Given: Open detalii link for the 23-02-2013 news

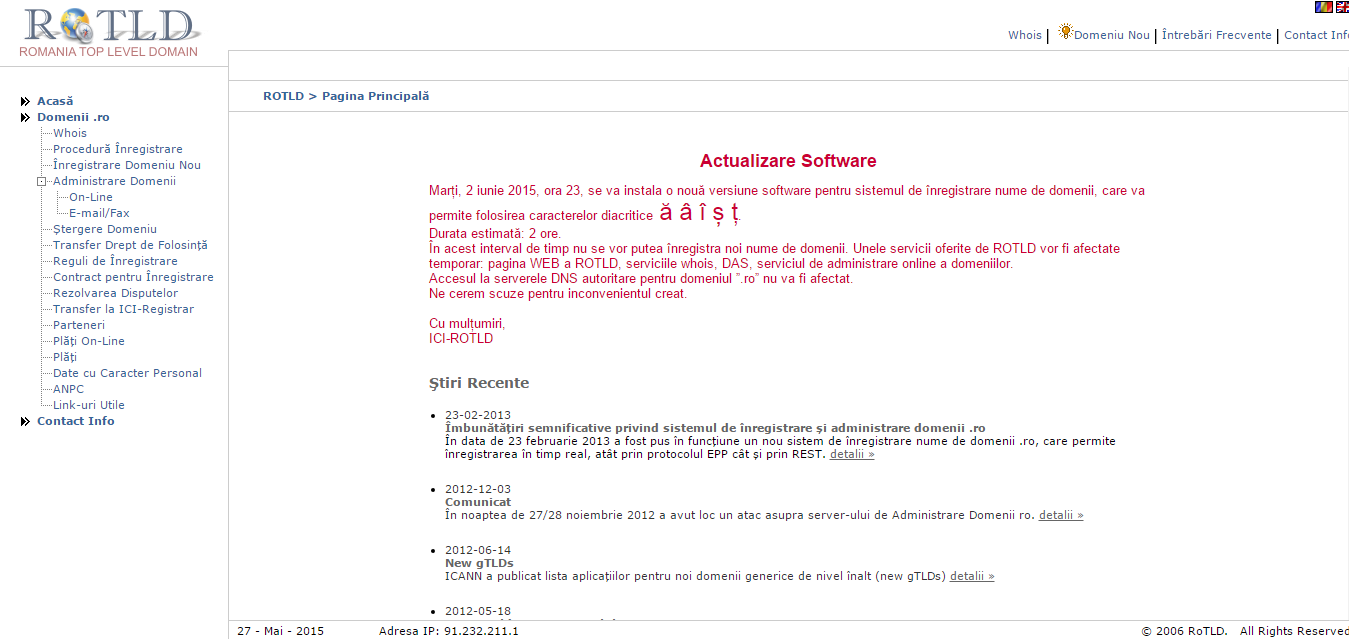Looking at the screenshot, I should pos(852,454).
